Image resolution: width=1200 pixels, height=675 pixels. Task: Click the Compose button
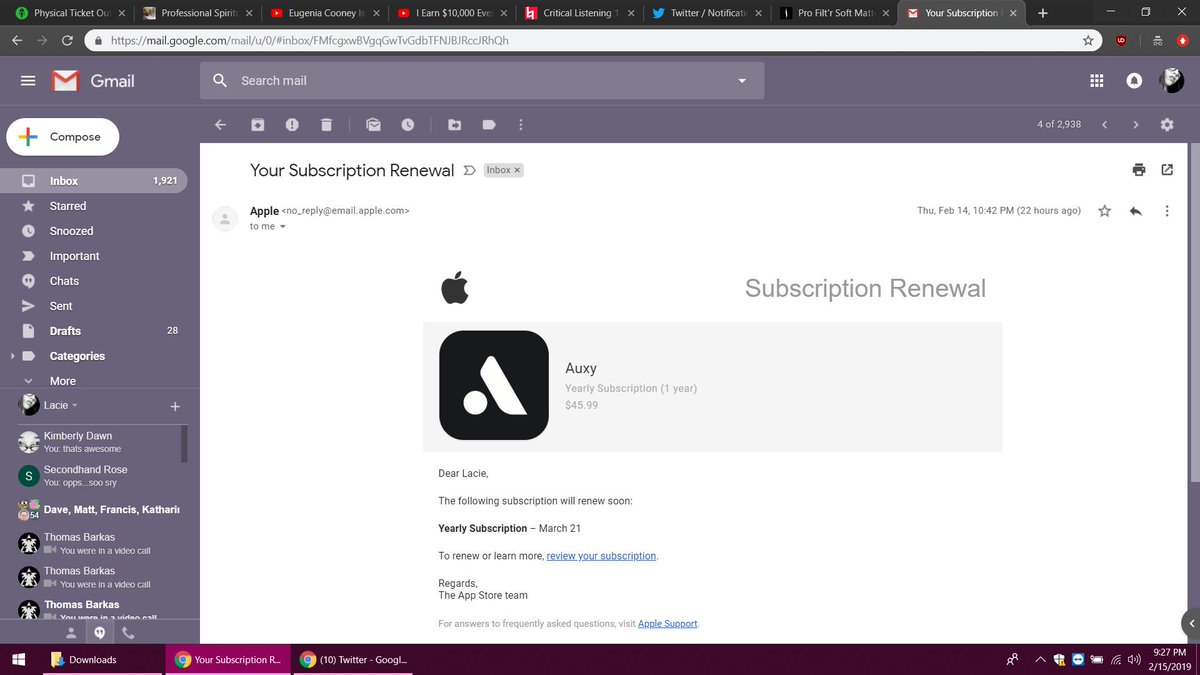(63, 137)
